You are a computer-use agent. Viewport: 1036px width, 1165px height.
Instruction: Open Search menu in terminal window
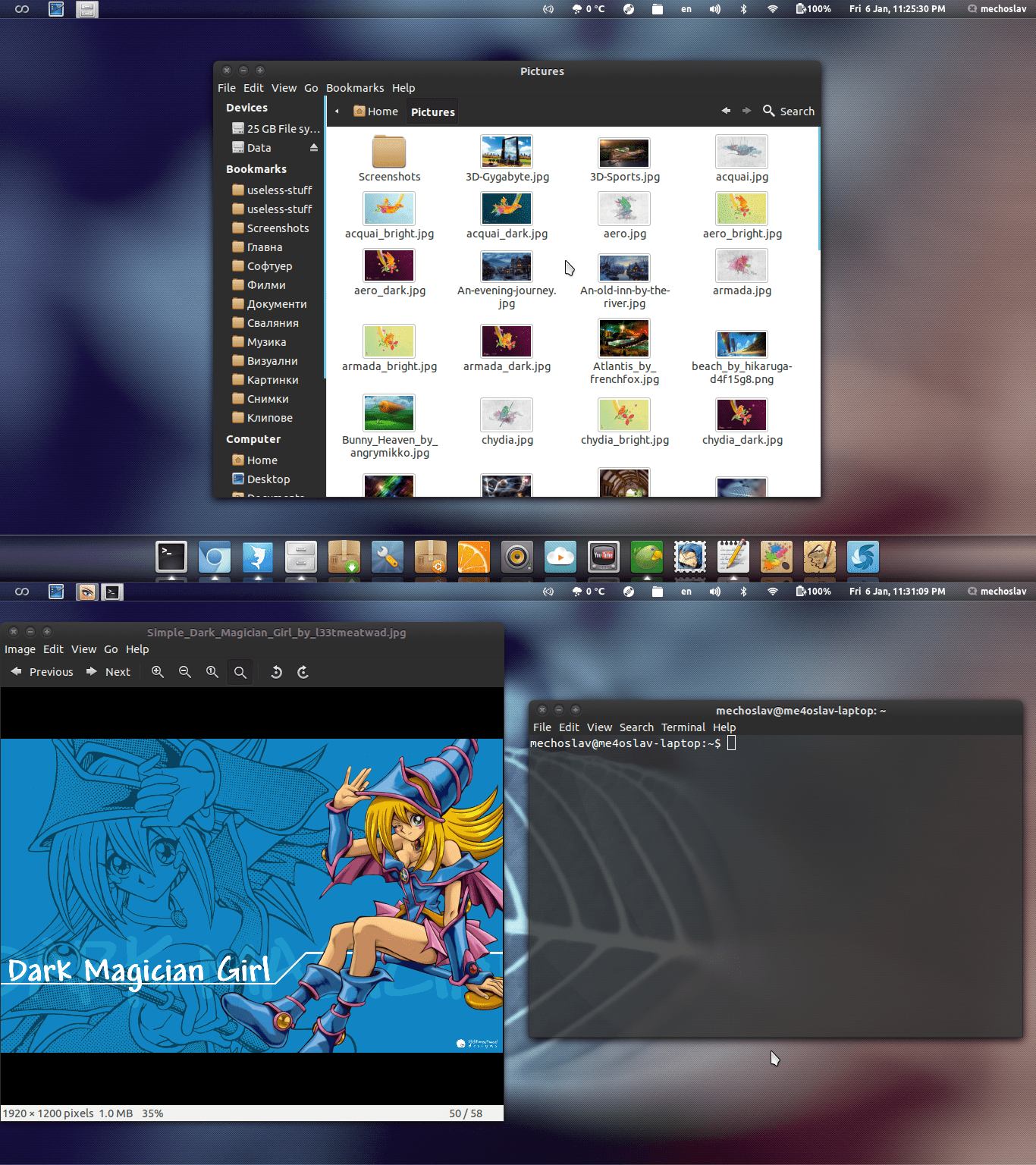coord(636,727)
